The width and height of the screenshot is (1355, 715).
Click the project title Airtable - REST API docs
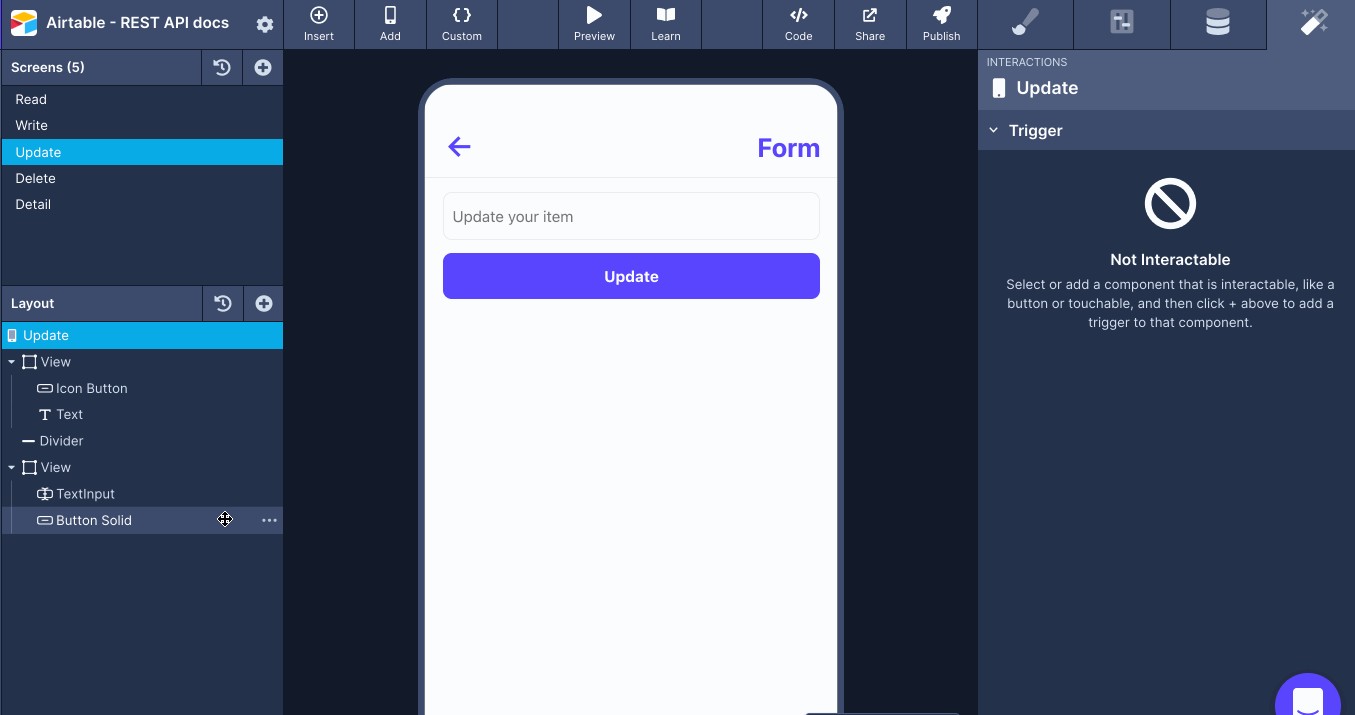(137, 23)
